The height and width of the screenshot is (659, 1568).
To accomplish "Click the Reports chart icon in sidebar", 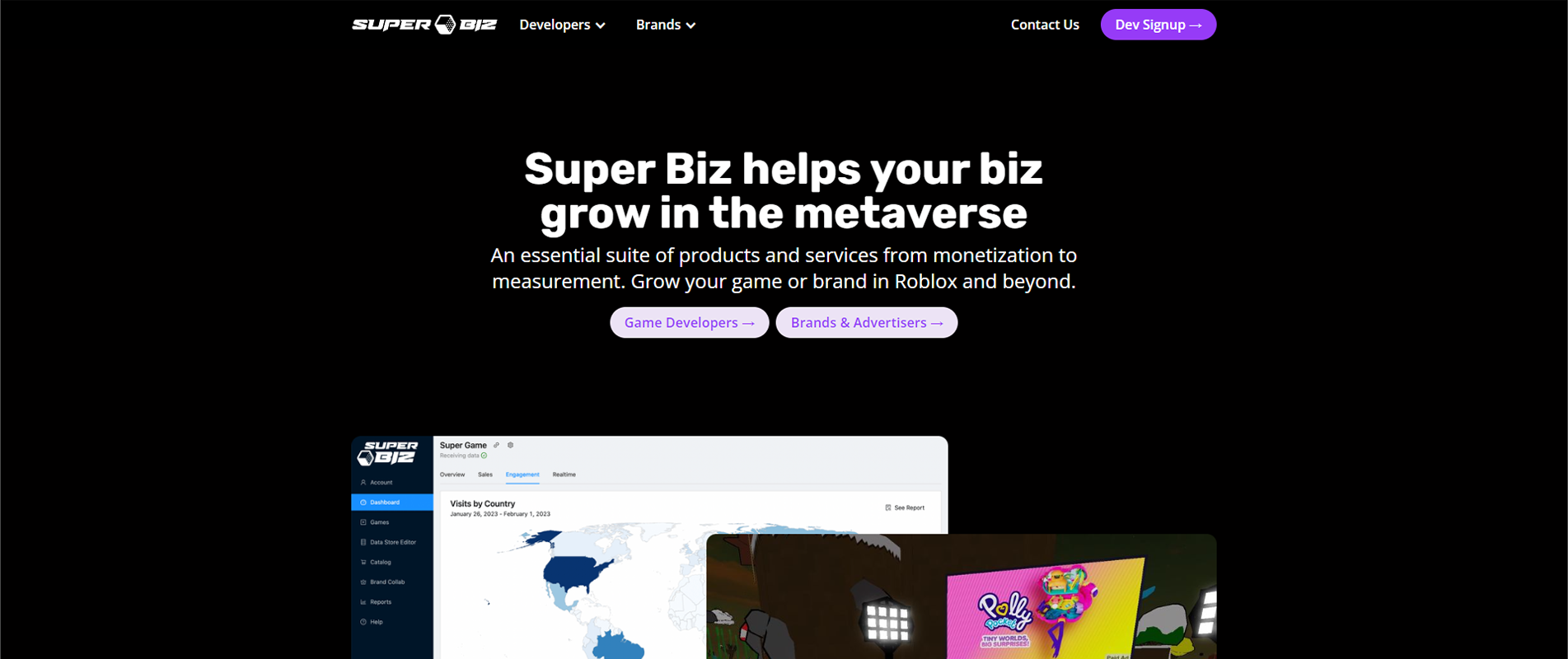I will pos(363,602).
